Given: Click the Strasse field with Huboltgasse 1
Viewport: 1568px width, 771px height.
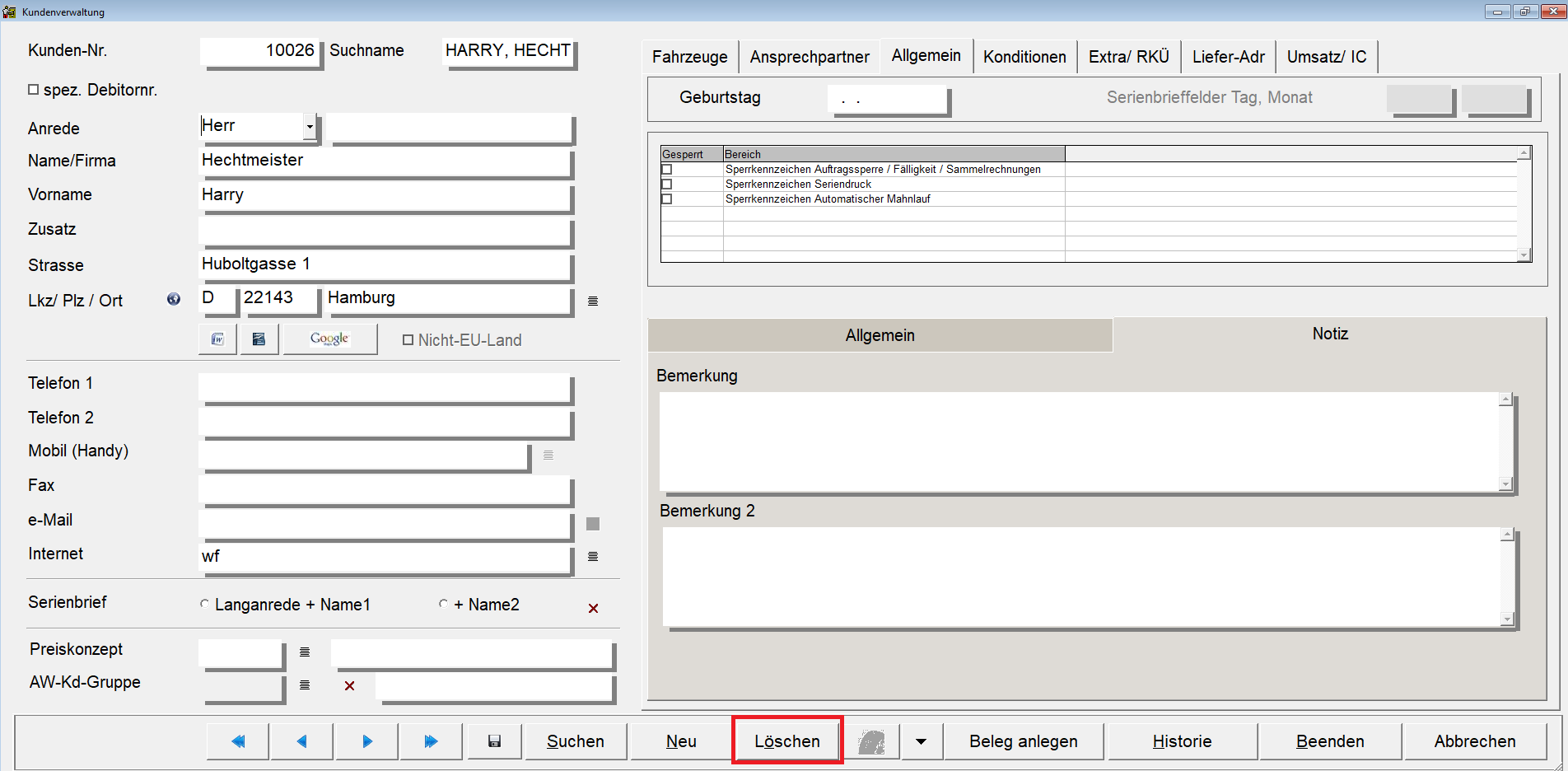Looking at the screenshot, I should coord(385,264).
